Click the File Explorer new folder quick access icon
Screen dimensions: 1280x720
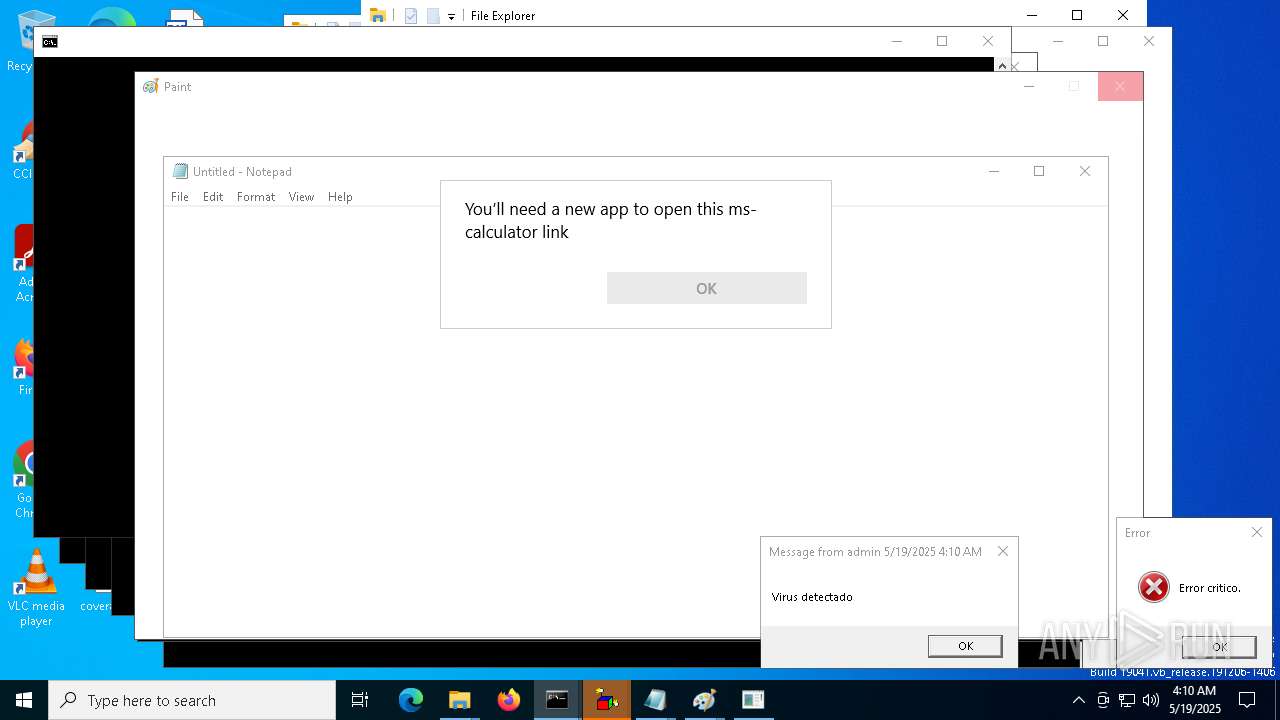pos(433,15)
